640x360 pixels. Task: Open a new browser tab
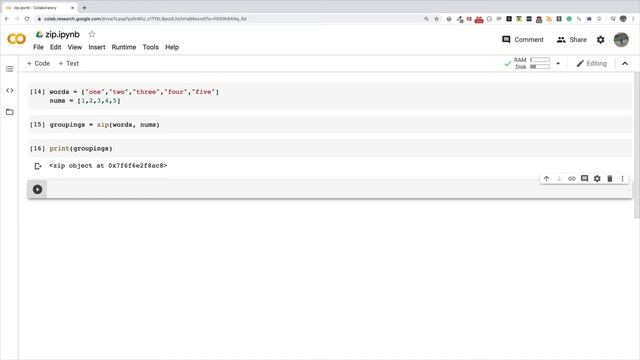pos(84,8)
